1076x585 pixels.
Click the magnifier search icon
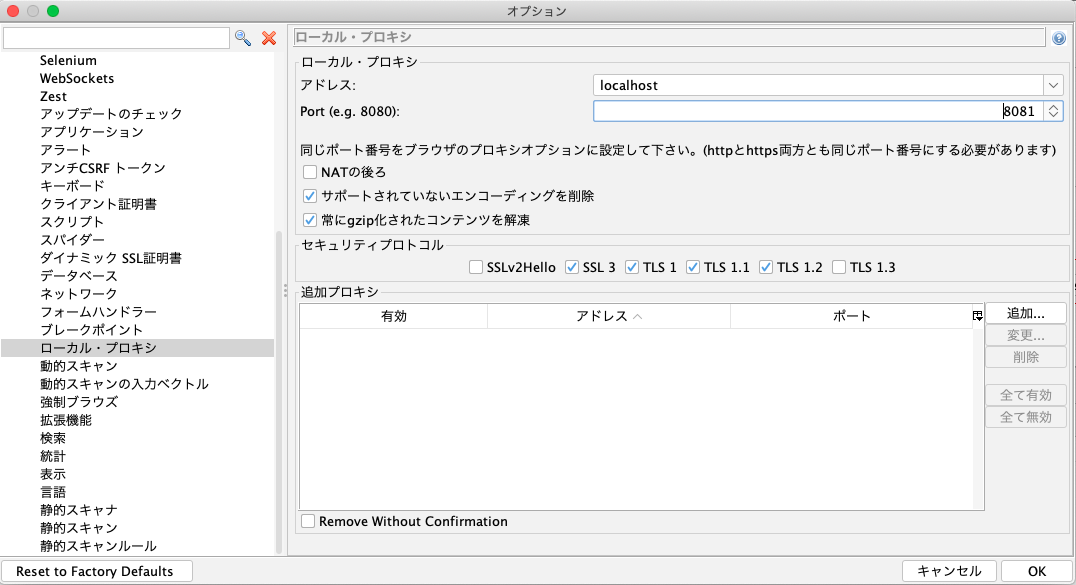click(242, 38)
